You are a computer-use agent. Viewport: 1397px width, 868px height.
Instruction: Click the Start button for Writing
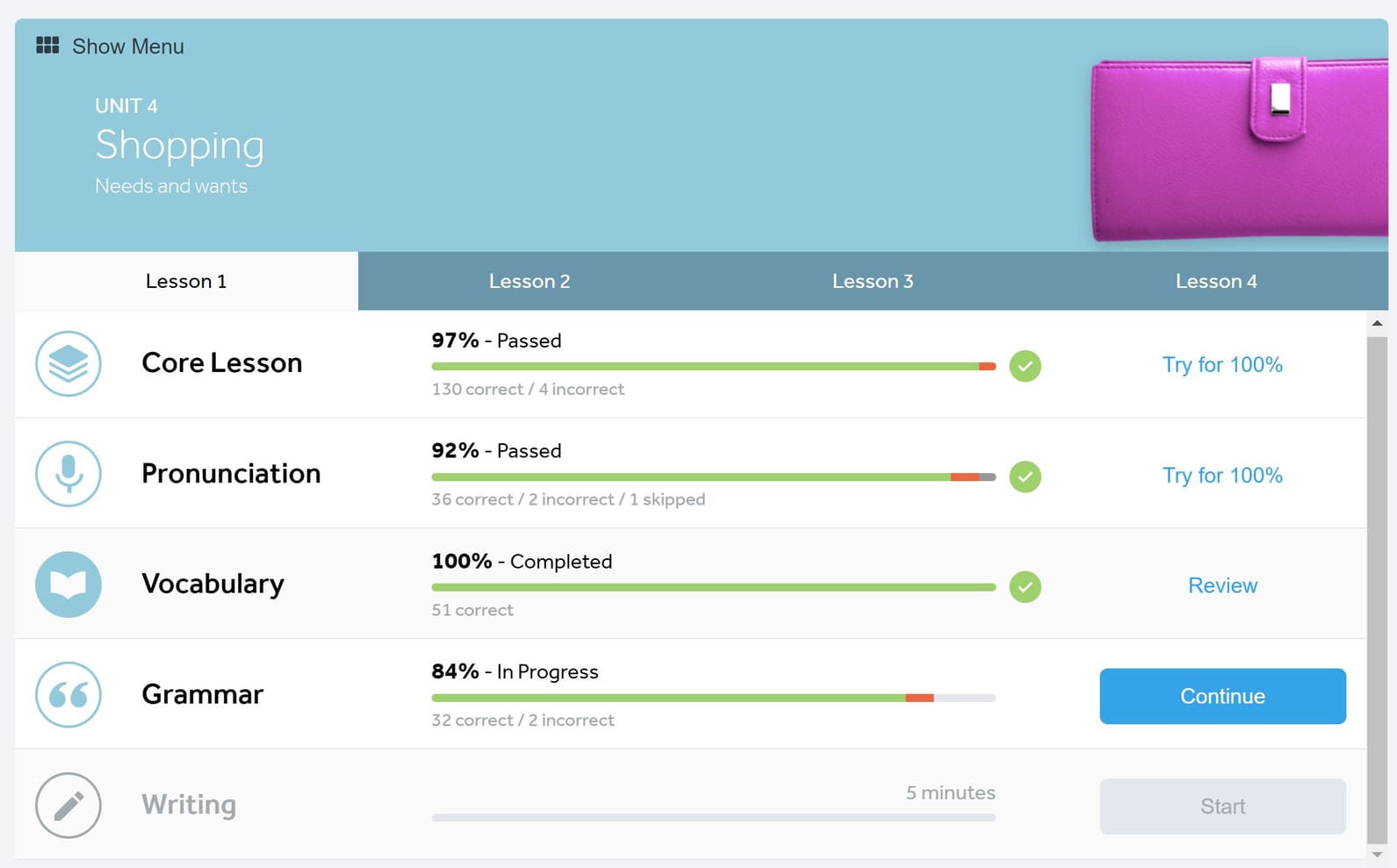tap(1222, 806)
